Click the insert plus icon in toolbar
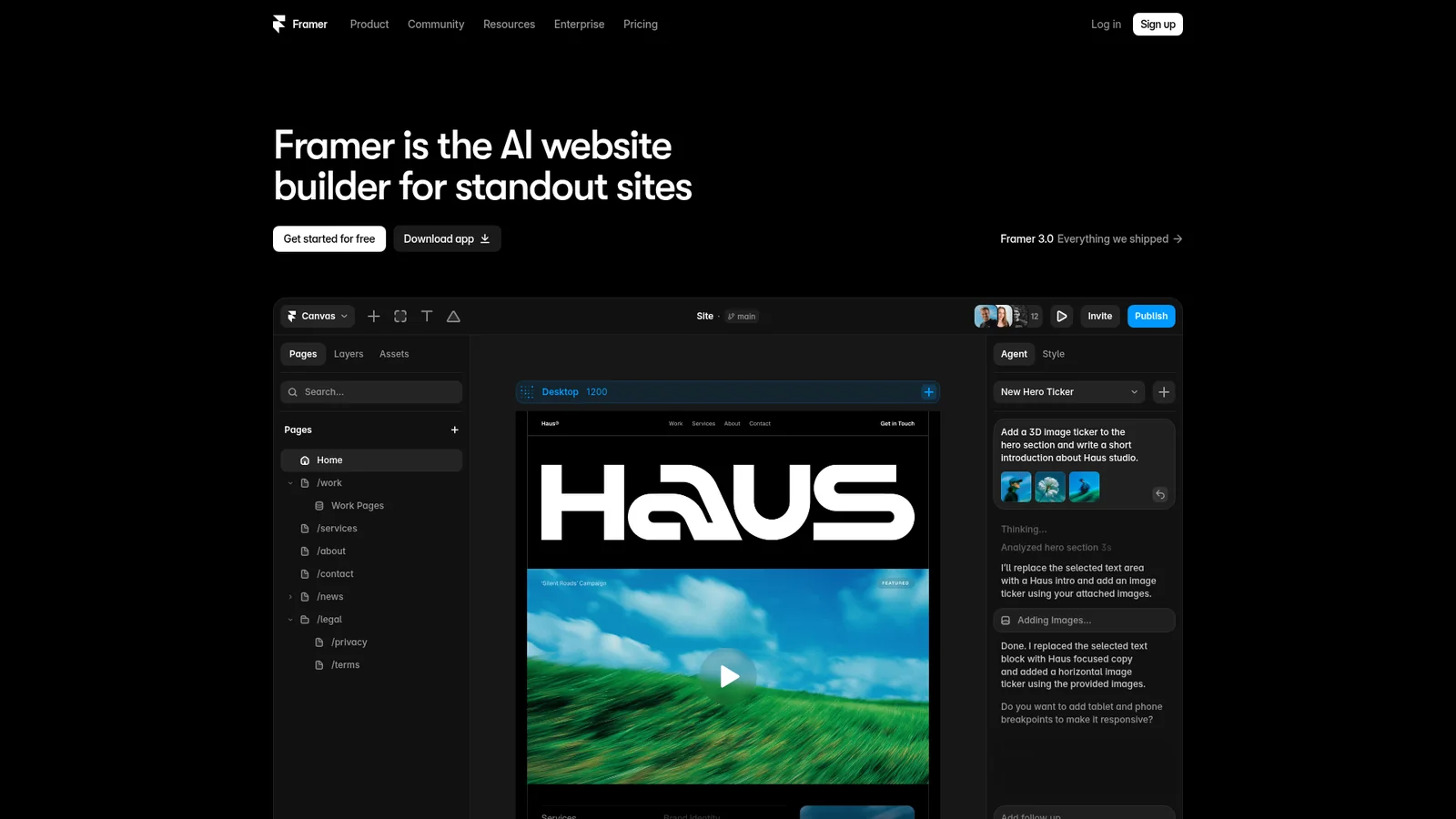This screenshot has height=819, width=1456. [373, 316]
